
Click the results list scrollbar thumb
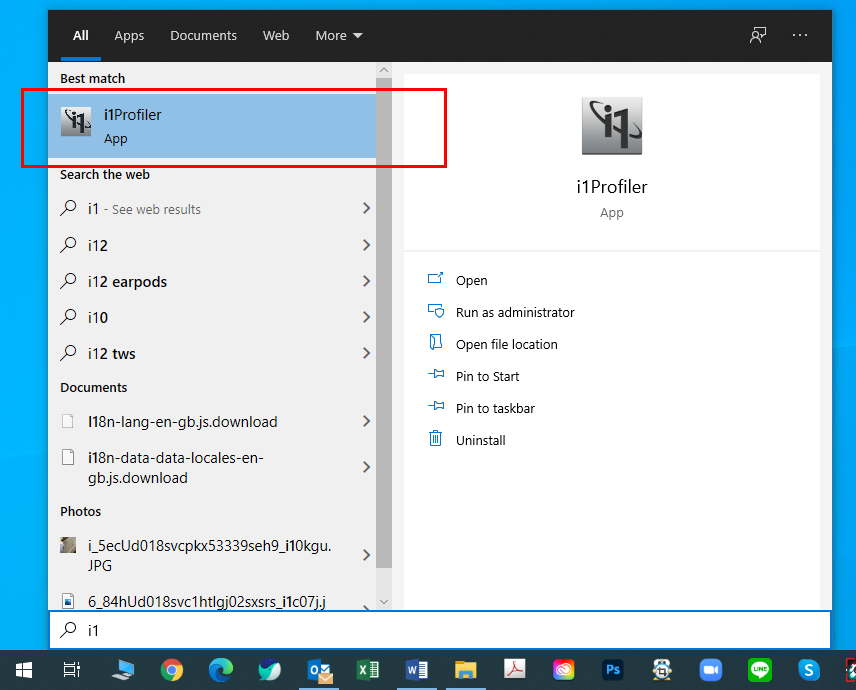pos(384,323)
